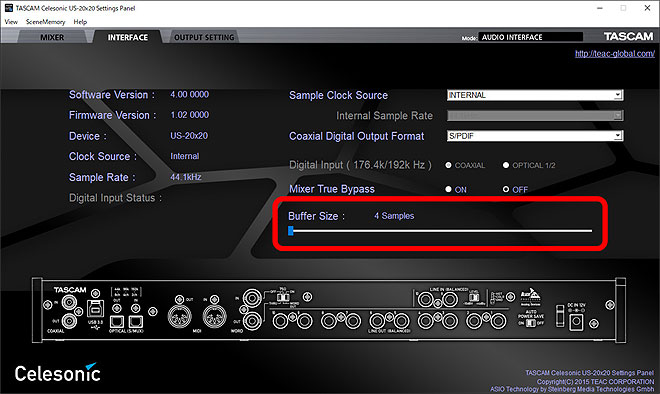Click the DC IN 12V power jack
Image resolution: width=660 pixels, height=394 pixels.
click(576, 322)
